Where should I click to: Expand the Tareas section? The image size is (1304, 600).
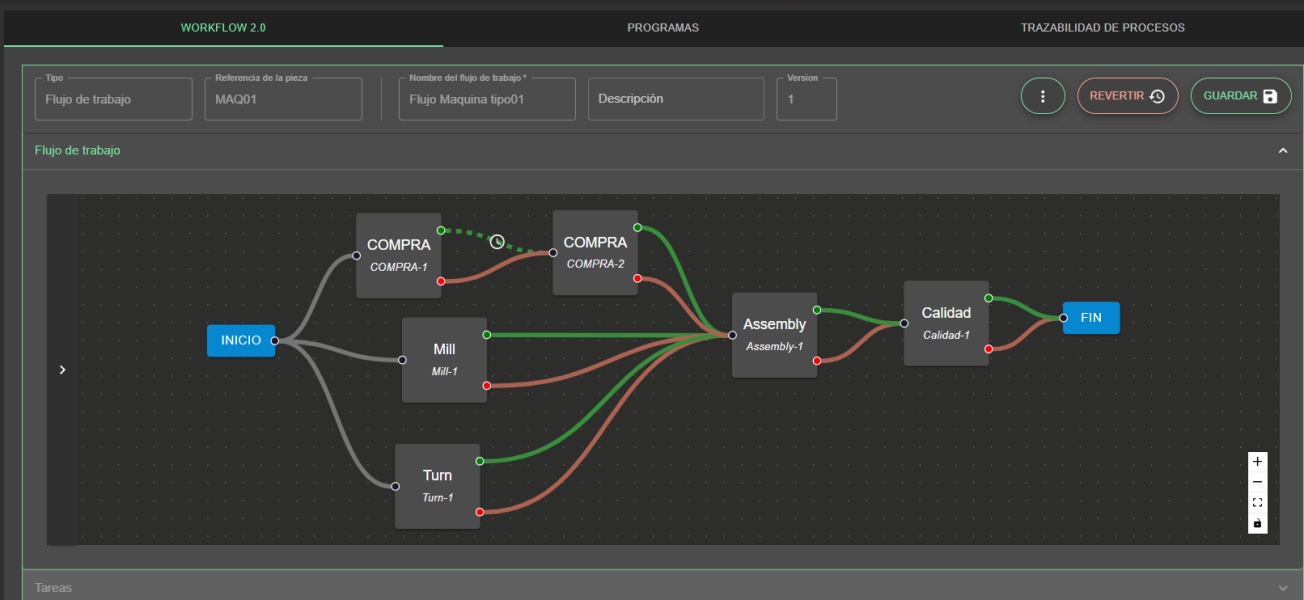1283,587
